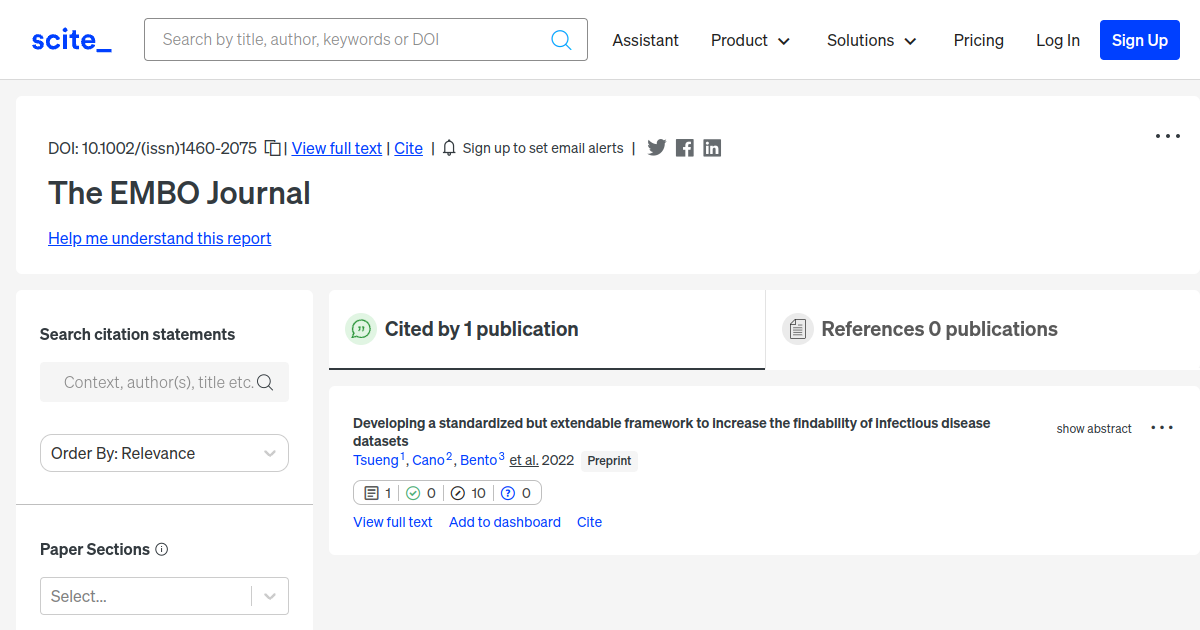Expand the Solutions dropdown menu
The height and width of the screenshot is (630, 1200).
(x=871, y=40)
